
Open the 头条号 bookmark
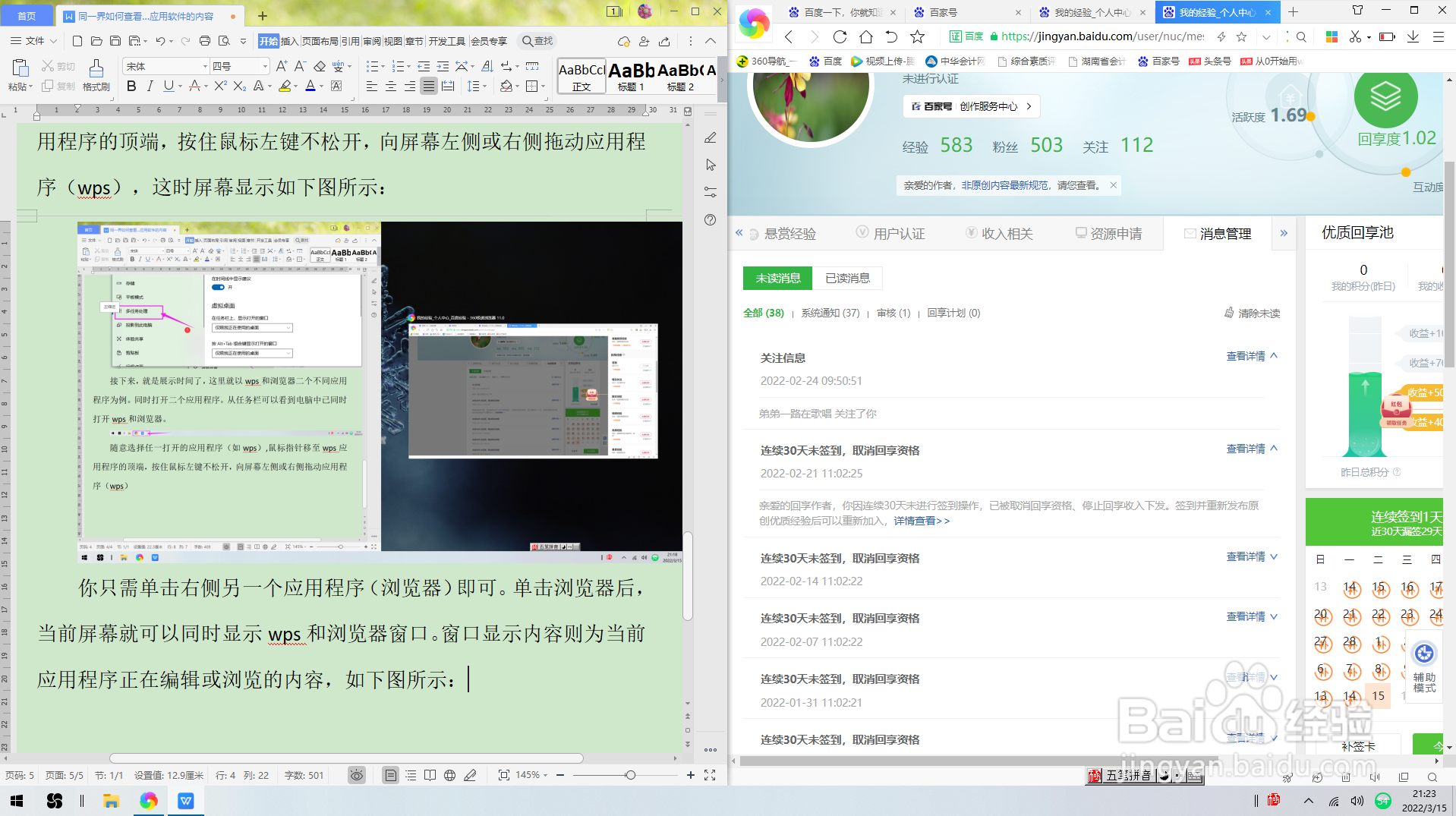tap(1209, 61)
